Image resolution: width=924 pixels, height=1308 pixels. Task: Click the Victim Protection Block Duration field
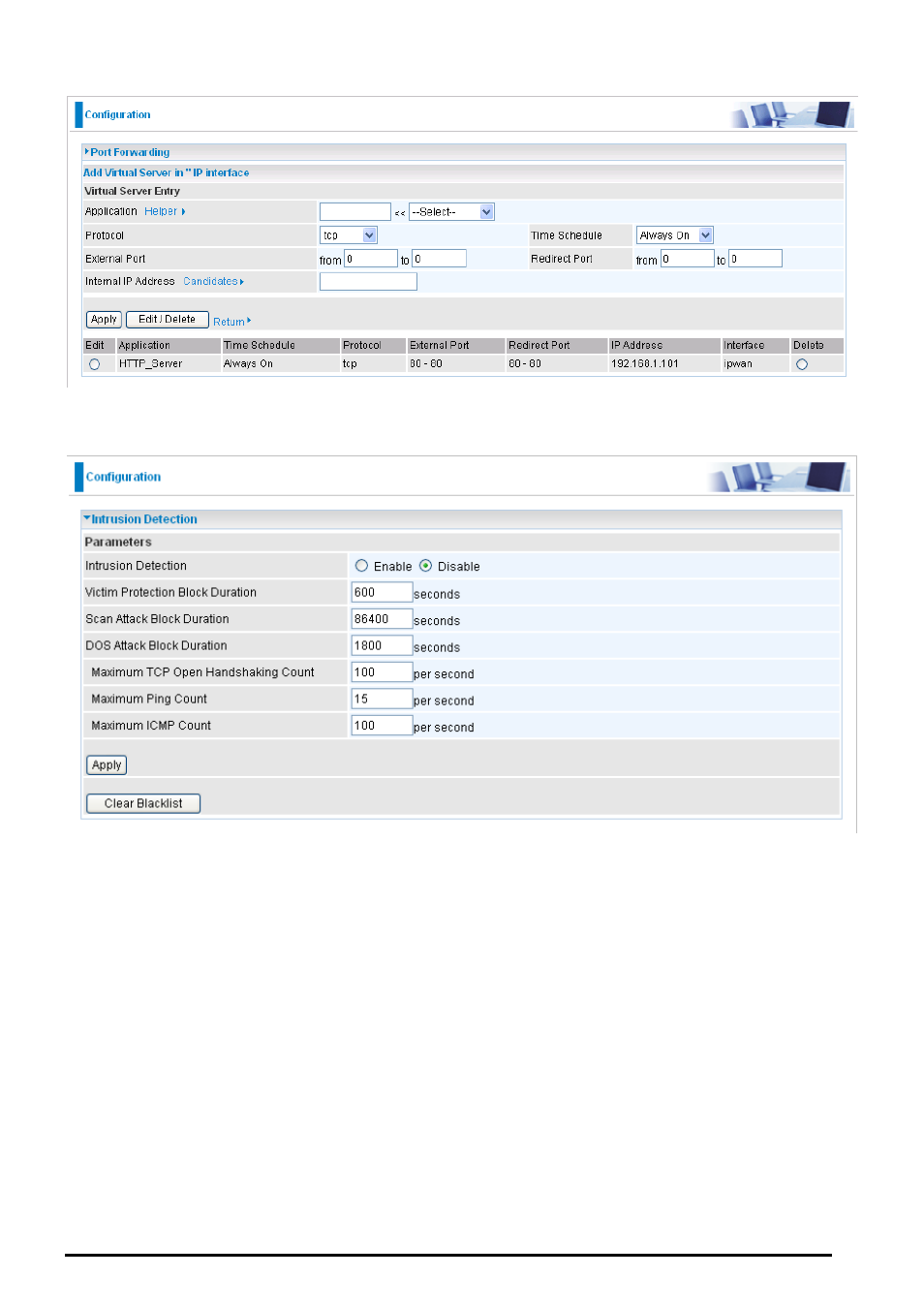pyautogui.click(x=382, y=592)
